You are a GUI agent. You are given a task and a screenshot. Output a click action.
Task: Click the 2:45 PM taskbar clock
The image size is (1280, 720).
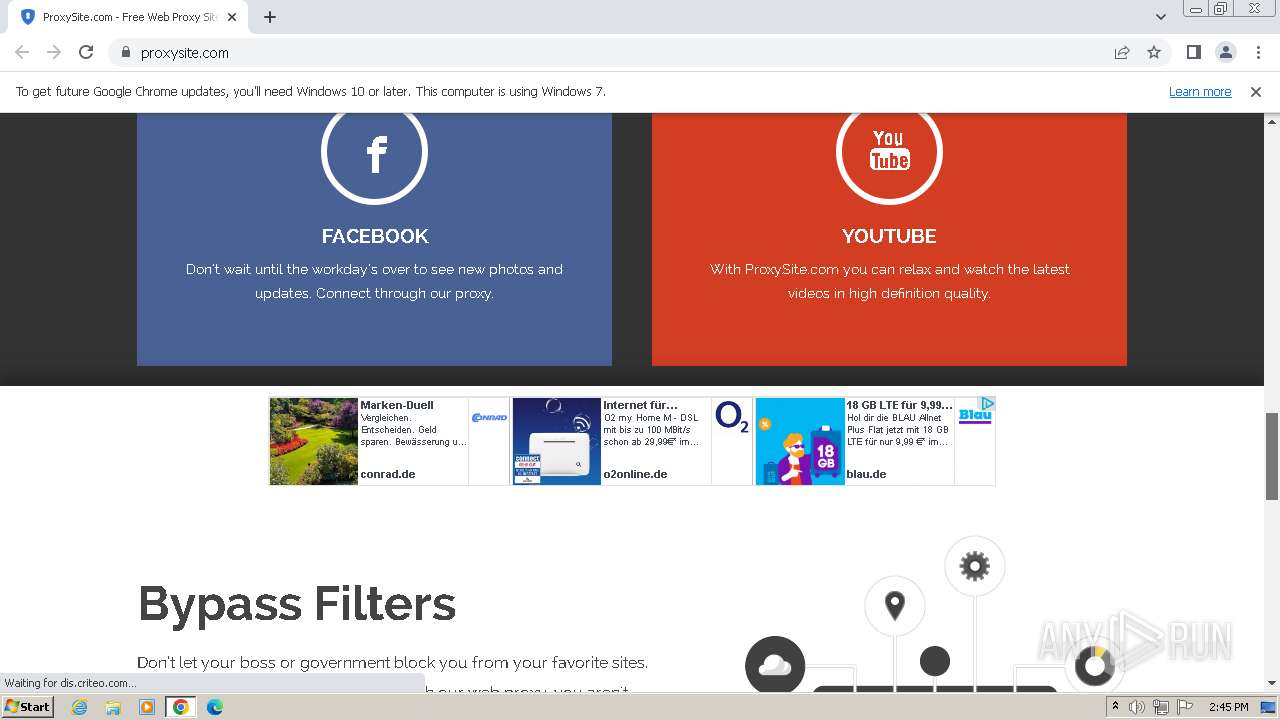(x=1228, y=707)
